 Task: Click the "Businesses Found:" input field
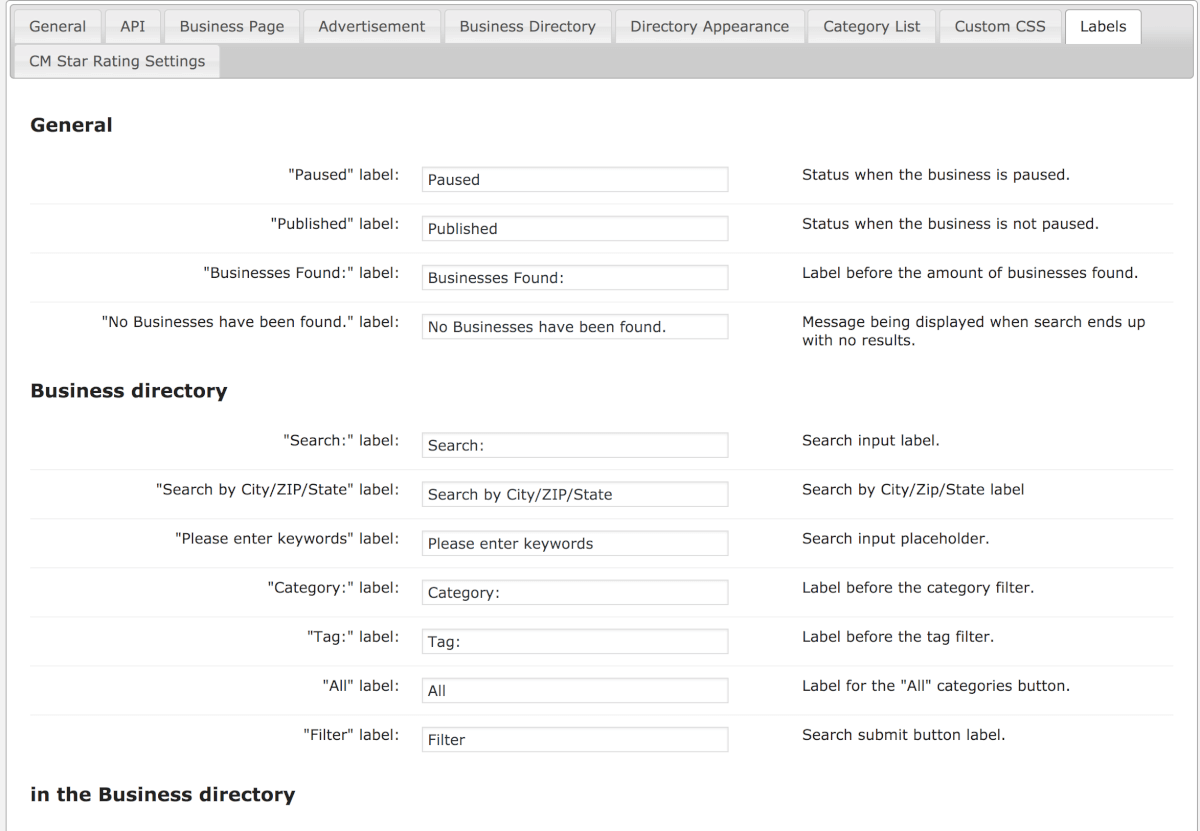574,278
